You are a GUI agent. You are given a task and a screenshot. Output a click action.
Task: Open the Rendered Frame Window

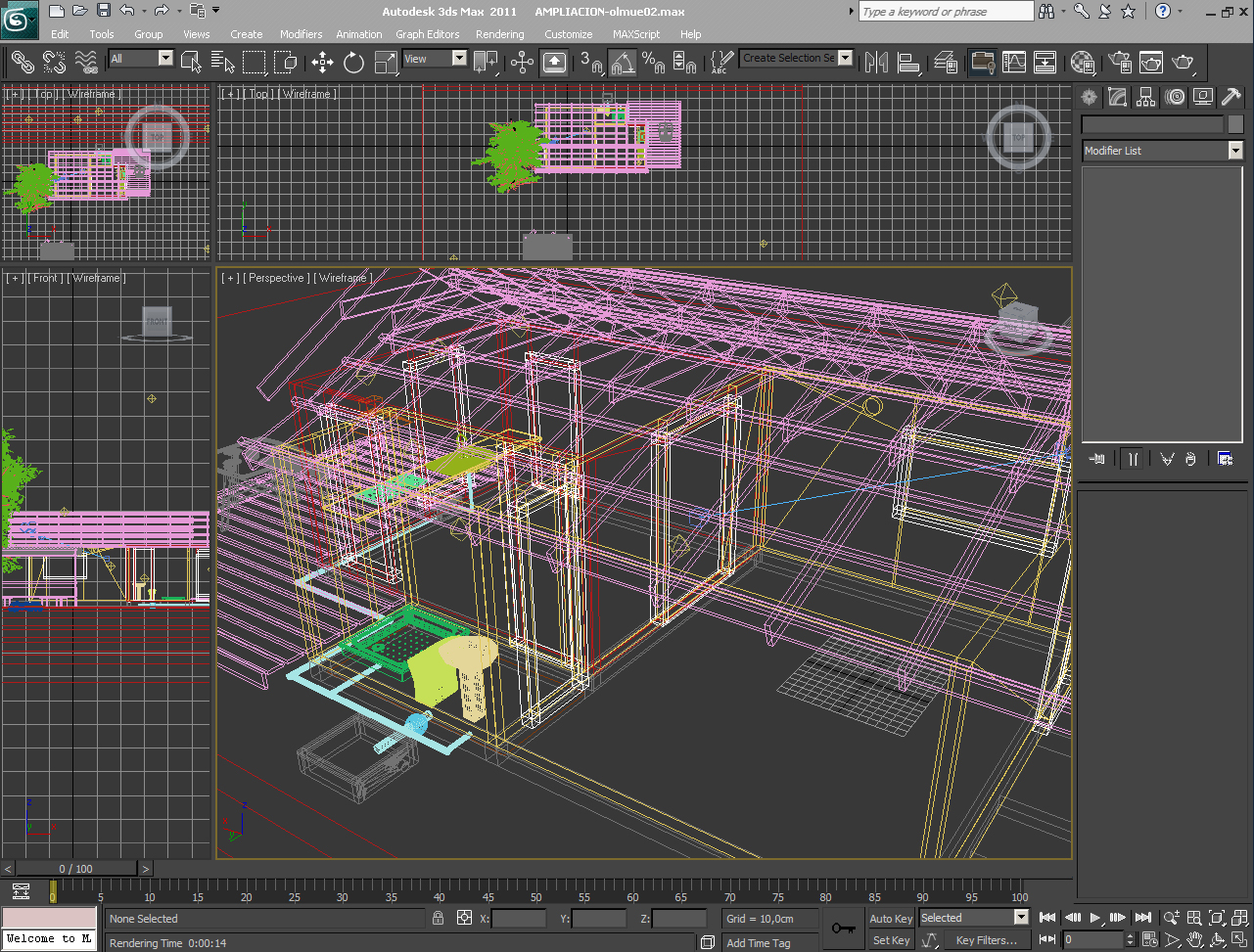point(1151,63)
